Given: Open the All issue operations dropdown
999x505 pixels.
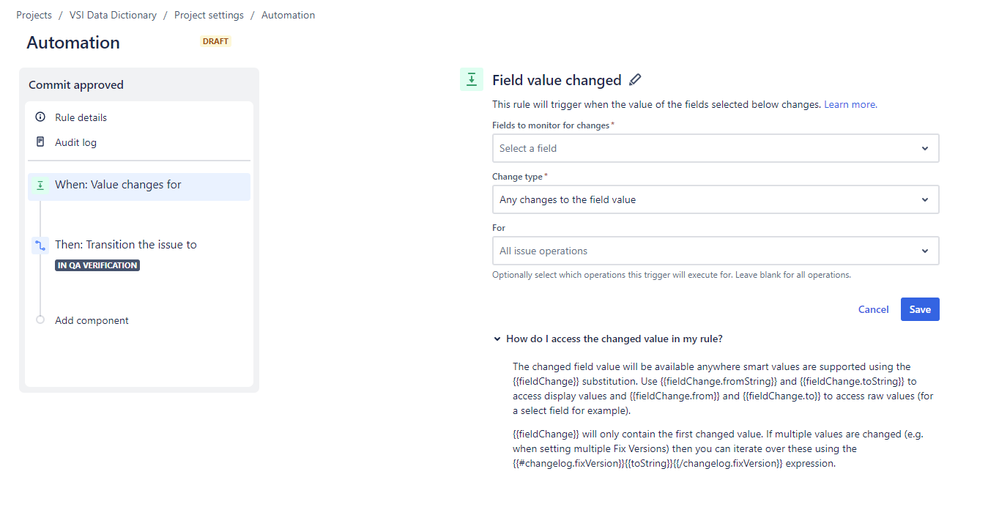Looking at the screenshot, I should tap(715, 251).
